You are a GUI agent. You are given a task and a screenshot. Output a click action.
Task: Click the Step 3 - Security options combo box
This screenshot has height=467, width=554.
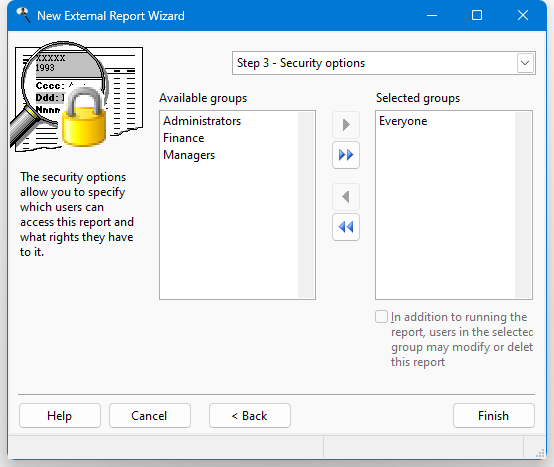coord(384,63)
